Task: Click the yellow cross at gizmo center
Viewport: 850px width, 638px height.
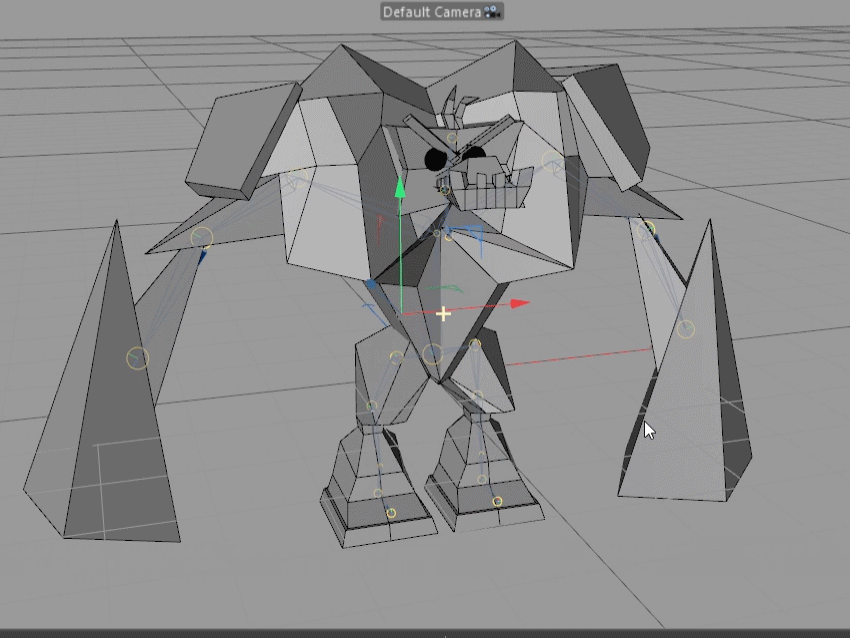Action: (x=443, y=314)
